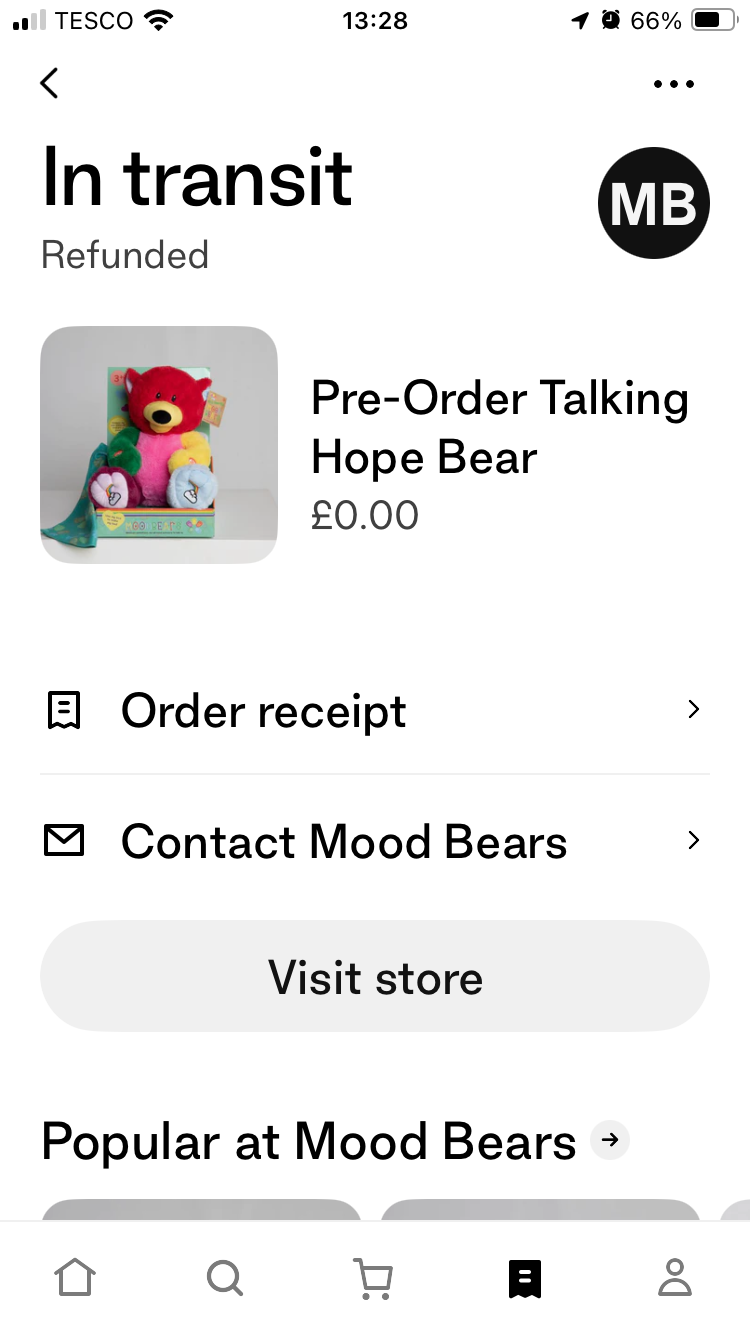Open the account profile tab
The width and height of the screenshot is (750, 1334).
point(675,1277)
